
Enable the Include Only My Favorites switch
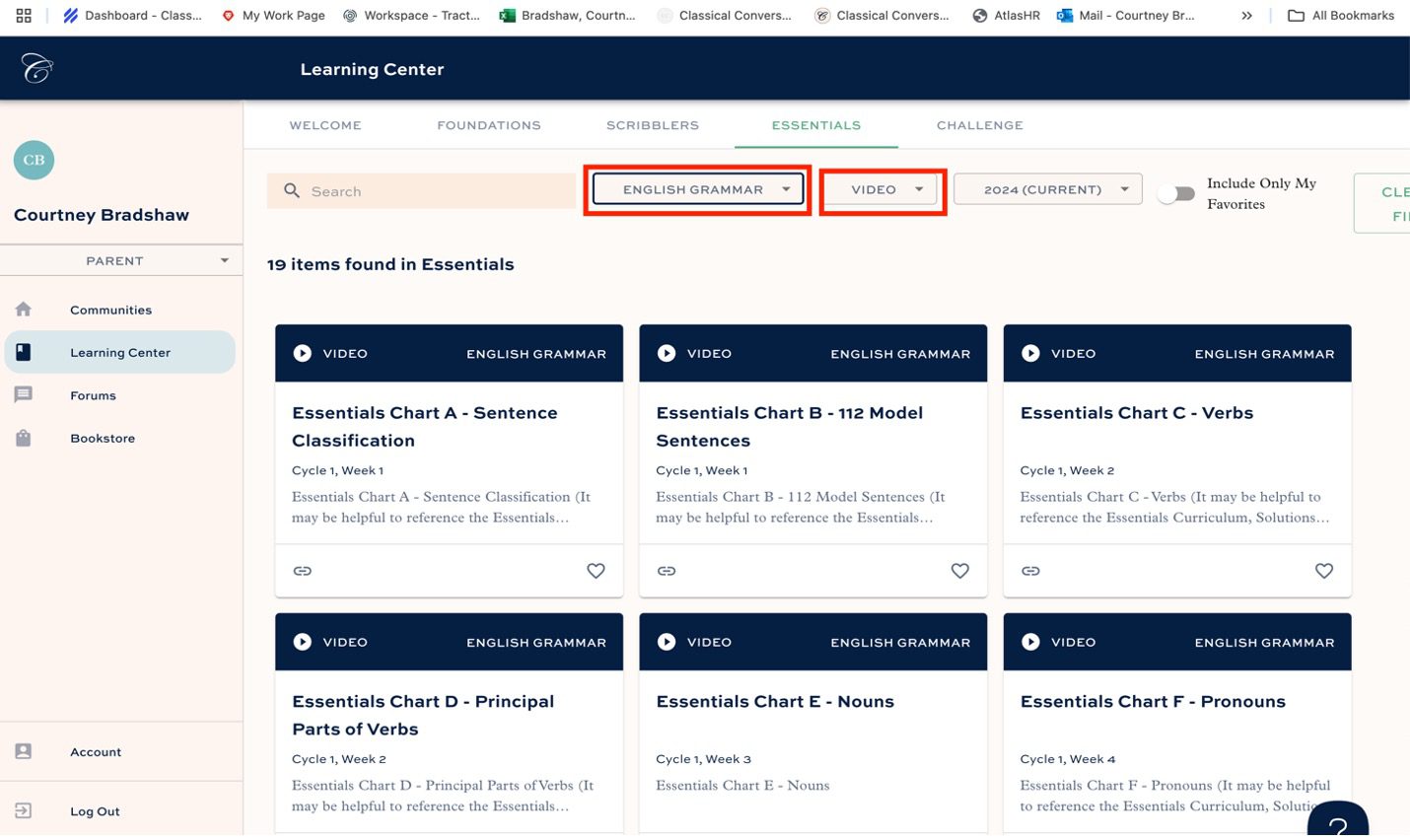1175,194
